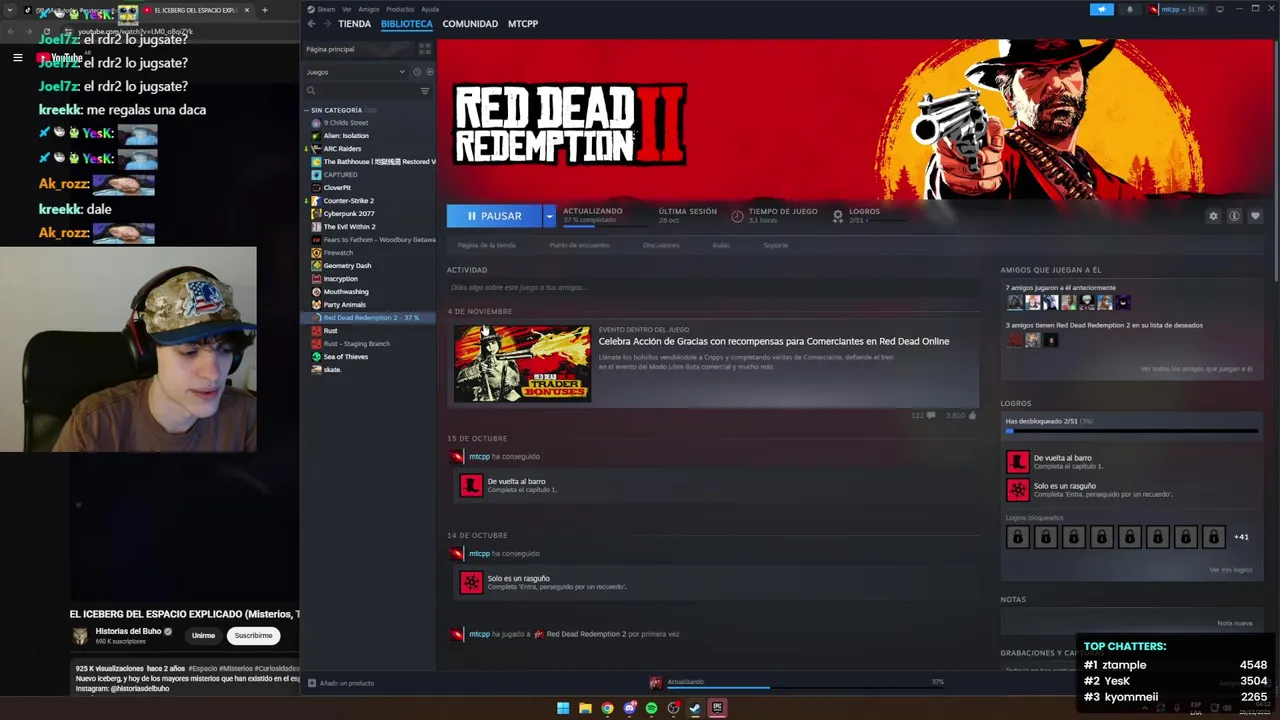Open the dropdown arrow next to Pausar
The image size is (1280, 720).
click(549, 216)
